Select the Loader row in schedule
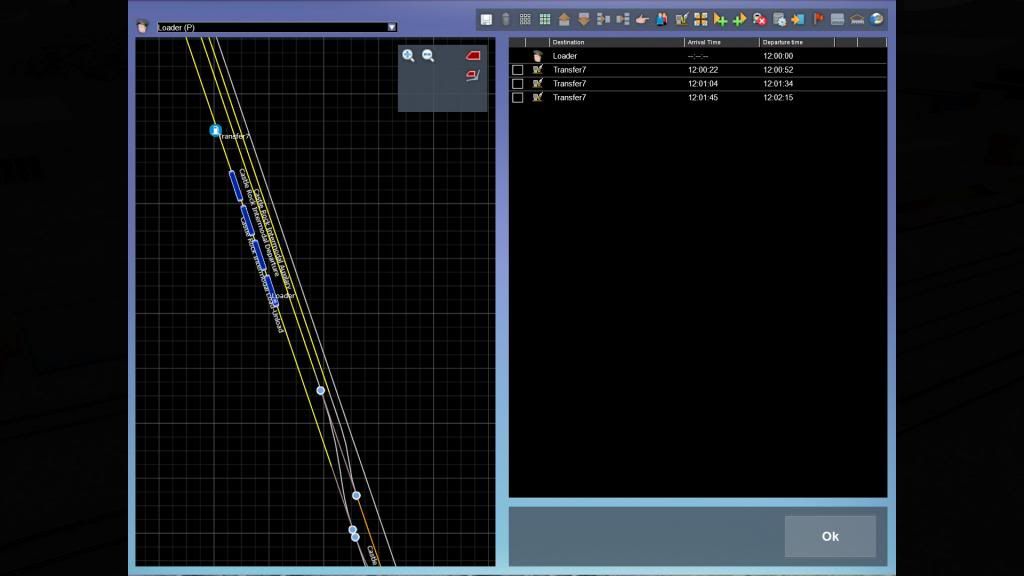 click(697, 56)
